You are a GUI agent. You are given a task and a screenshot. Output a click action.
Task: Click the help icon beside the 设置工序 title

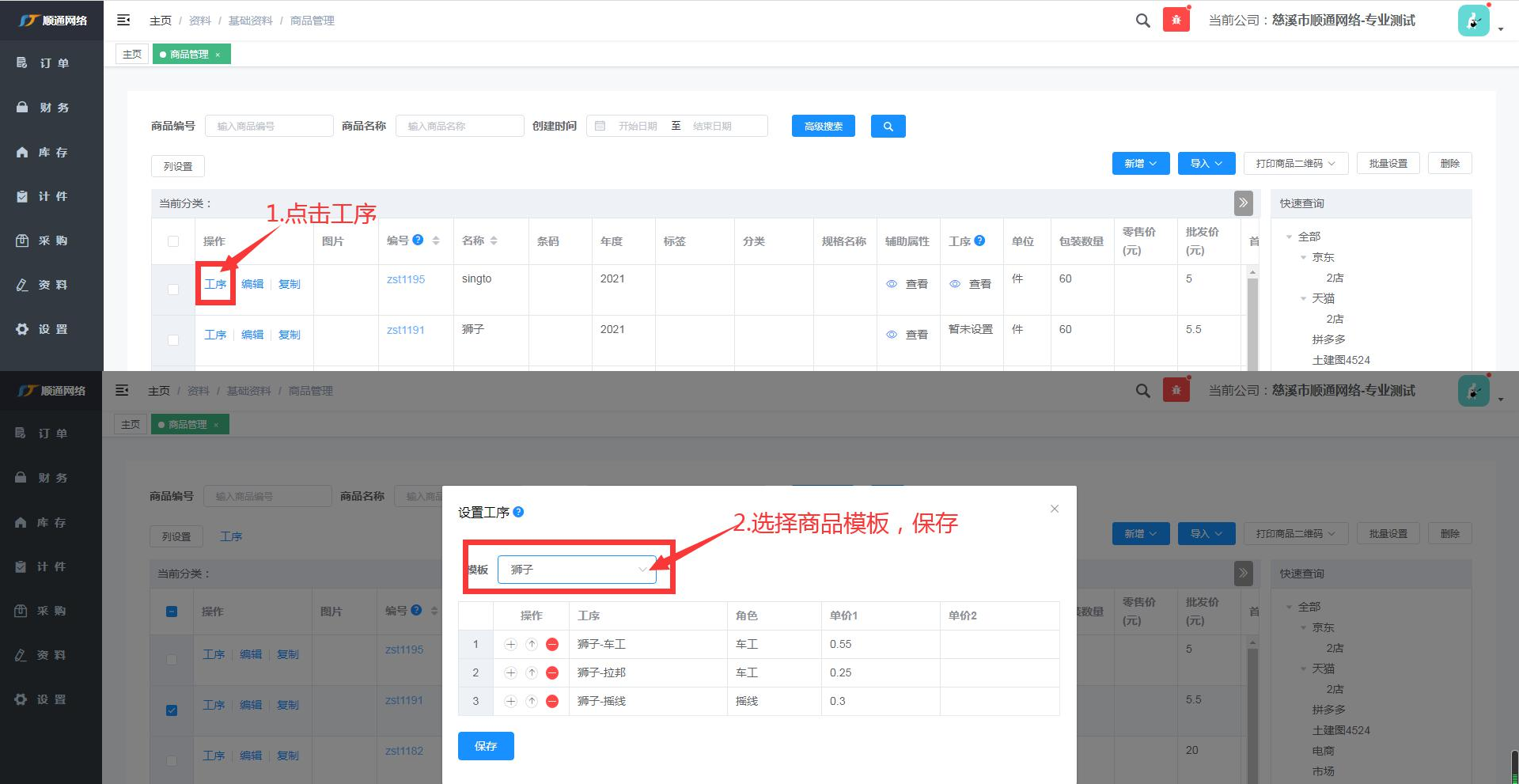point(518,512)
